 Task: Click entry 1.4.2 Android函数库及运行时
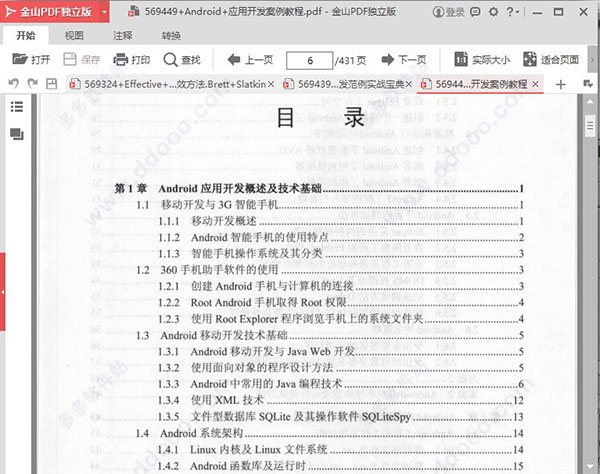tap(341, 466)
